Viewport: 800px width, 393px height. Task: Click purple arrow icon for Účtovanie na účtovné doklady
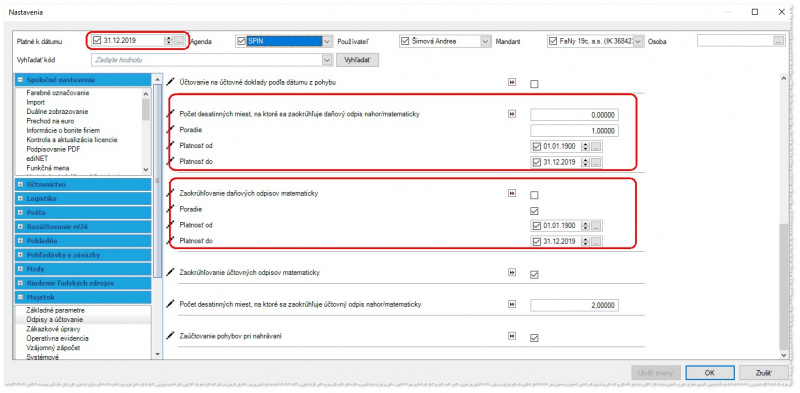(x=512, y=82)
